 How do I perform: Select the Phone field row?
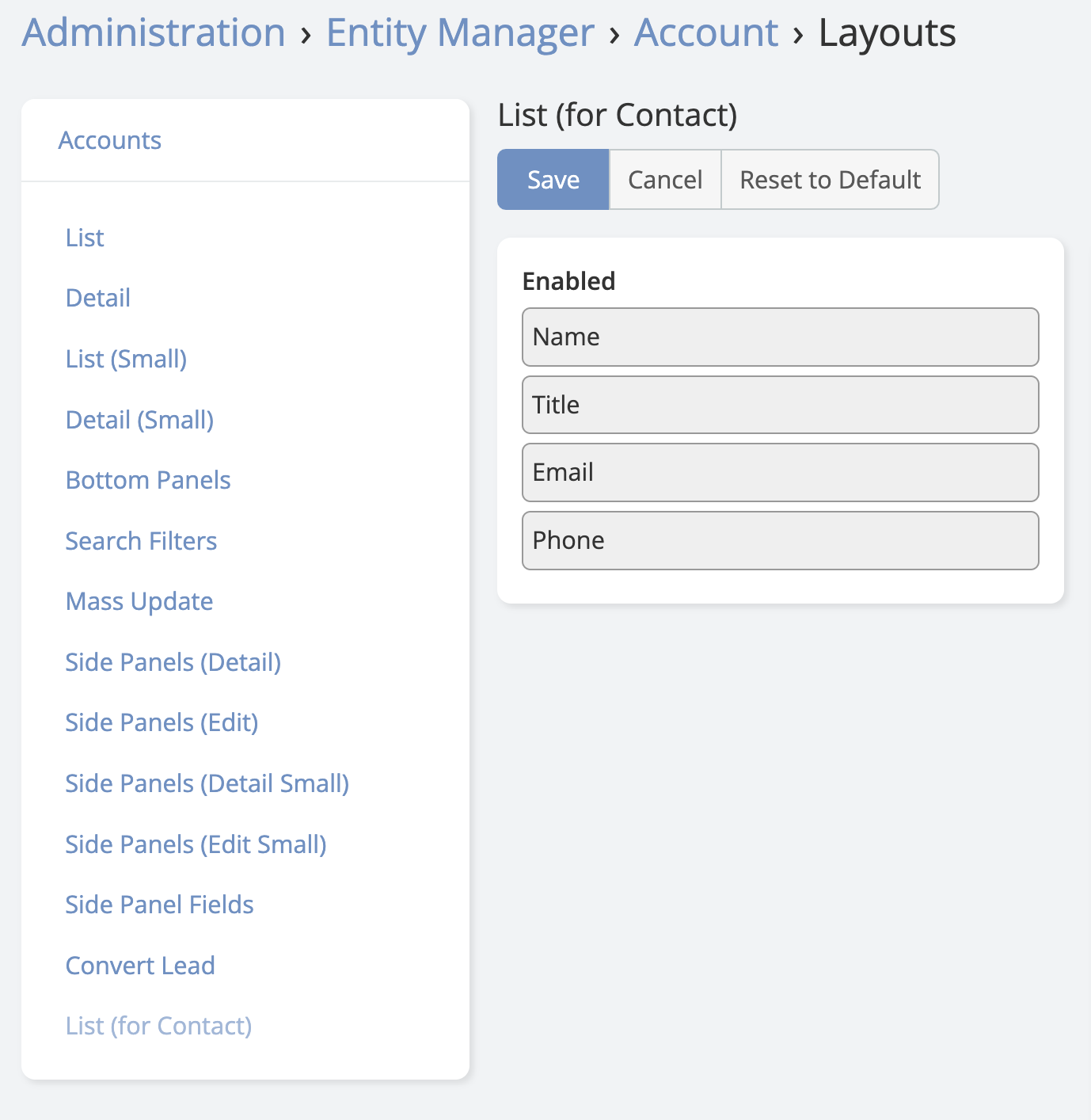pyautogui.click(x=780, y=541)
